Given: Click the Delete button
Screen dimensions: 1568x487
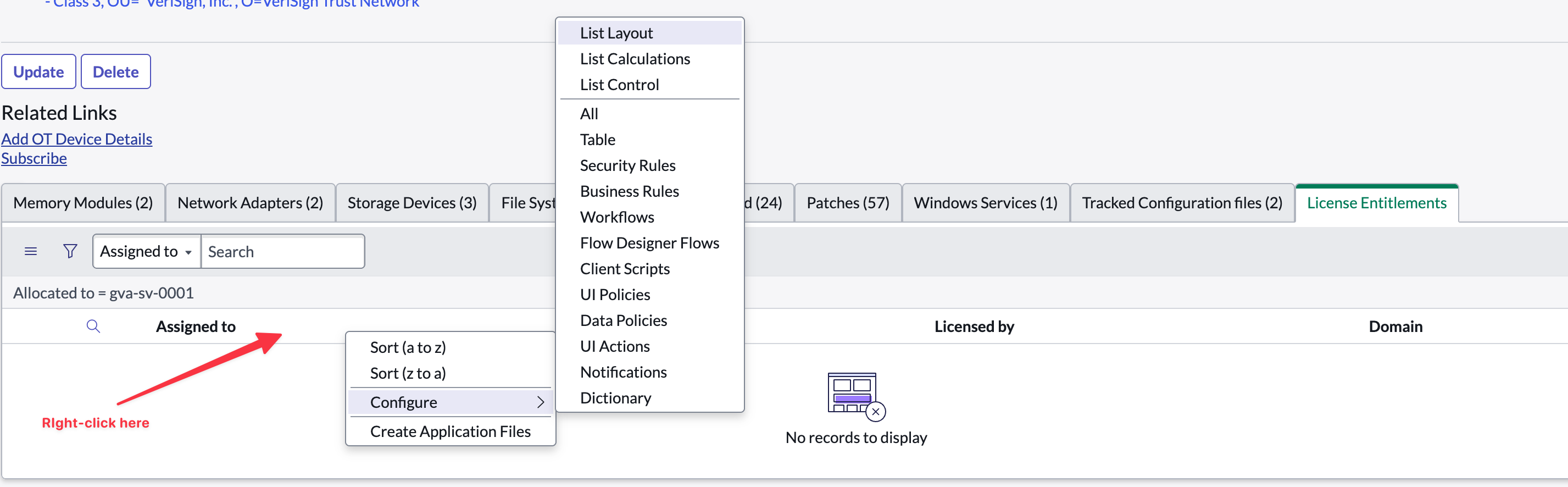Looking at the screenshot, I should click(116, 72).
